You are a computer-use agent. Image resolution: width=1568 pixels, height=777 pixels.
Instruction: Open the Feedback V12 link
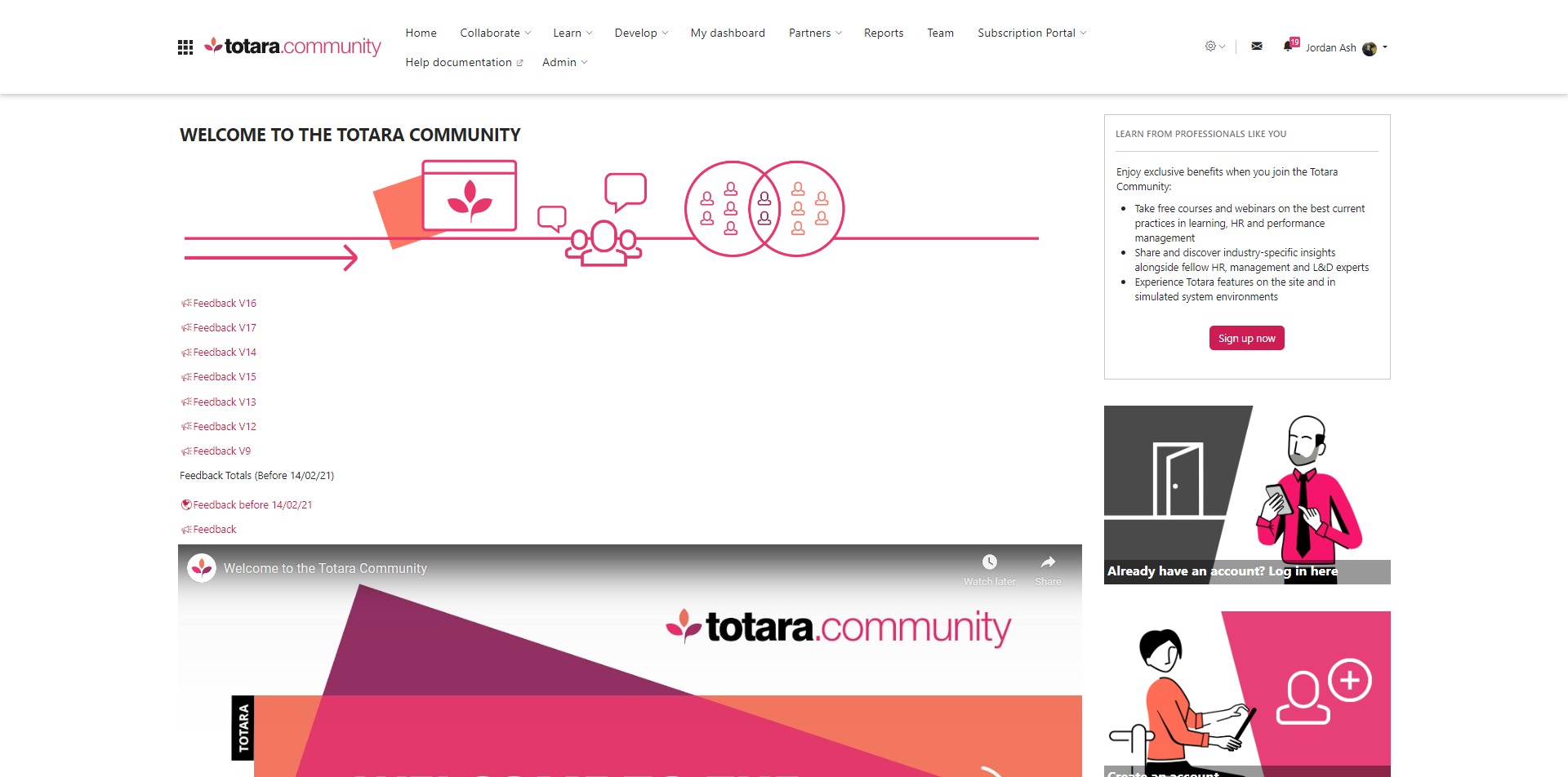click(225, 426)
